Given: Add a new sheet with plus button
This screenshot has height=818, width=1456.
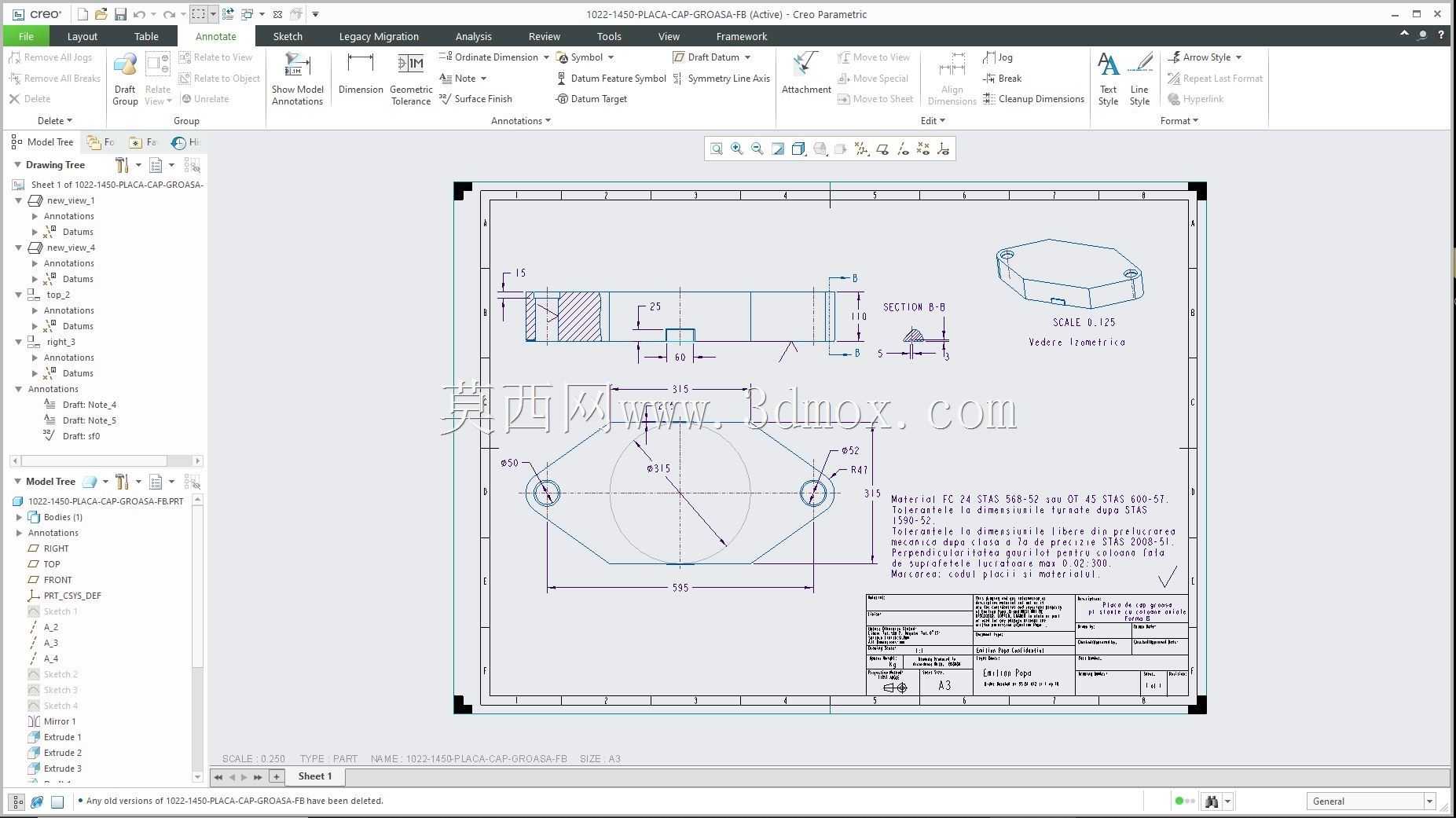Looking at the screenshot, I should pos(277,776).
